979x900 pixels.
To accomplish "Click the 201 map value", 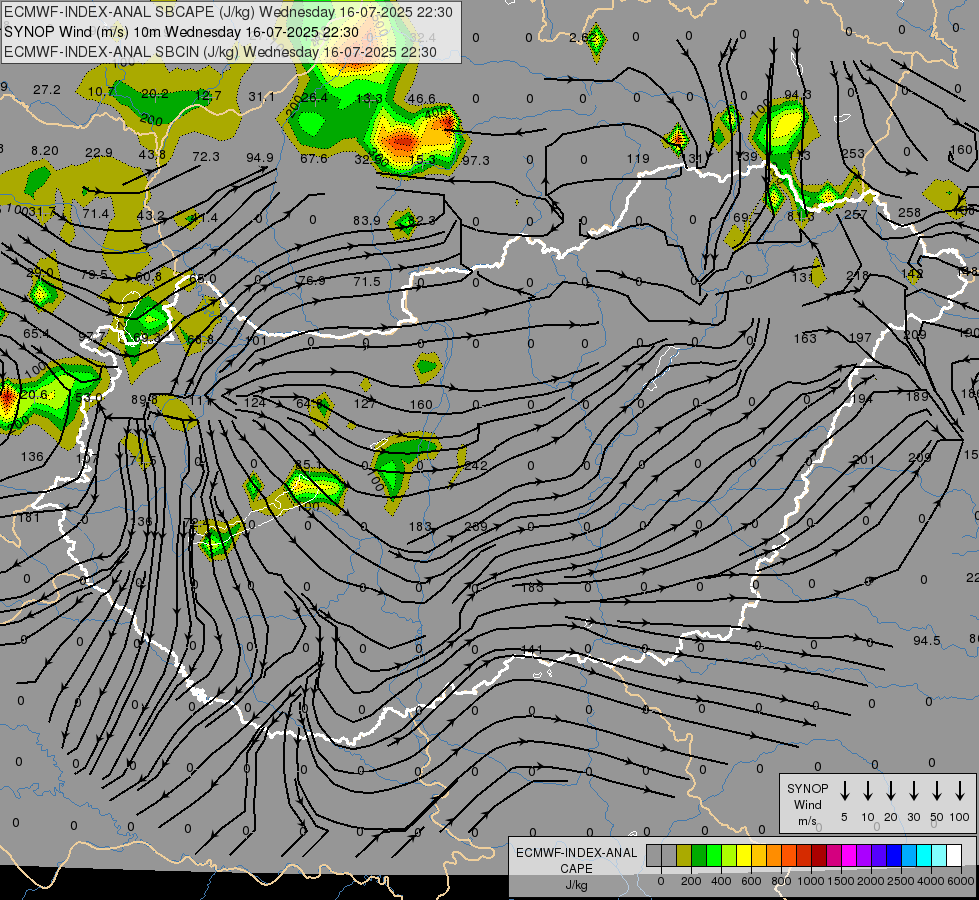I will (x=863, y=460).
